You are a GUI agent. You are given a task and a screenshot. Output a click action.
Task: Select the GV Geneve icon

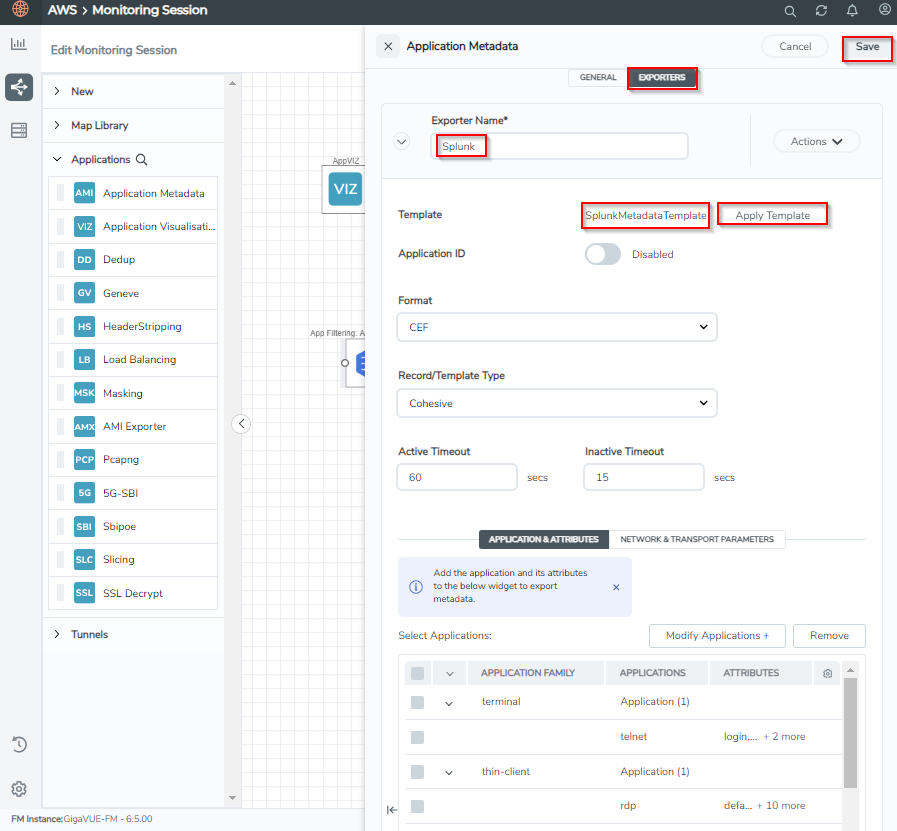[x=84, y=293]
